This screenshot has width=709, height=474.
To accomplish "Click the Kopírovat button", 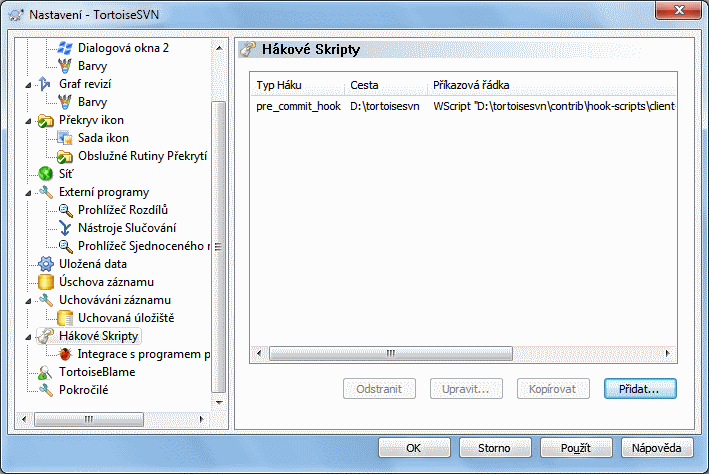I will point(553,389).
